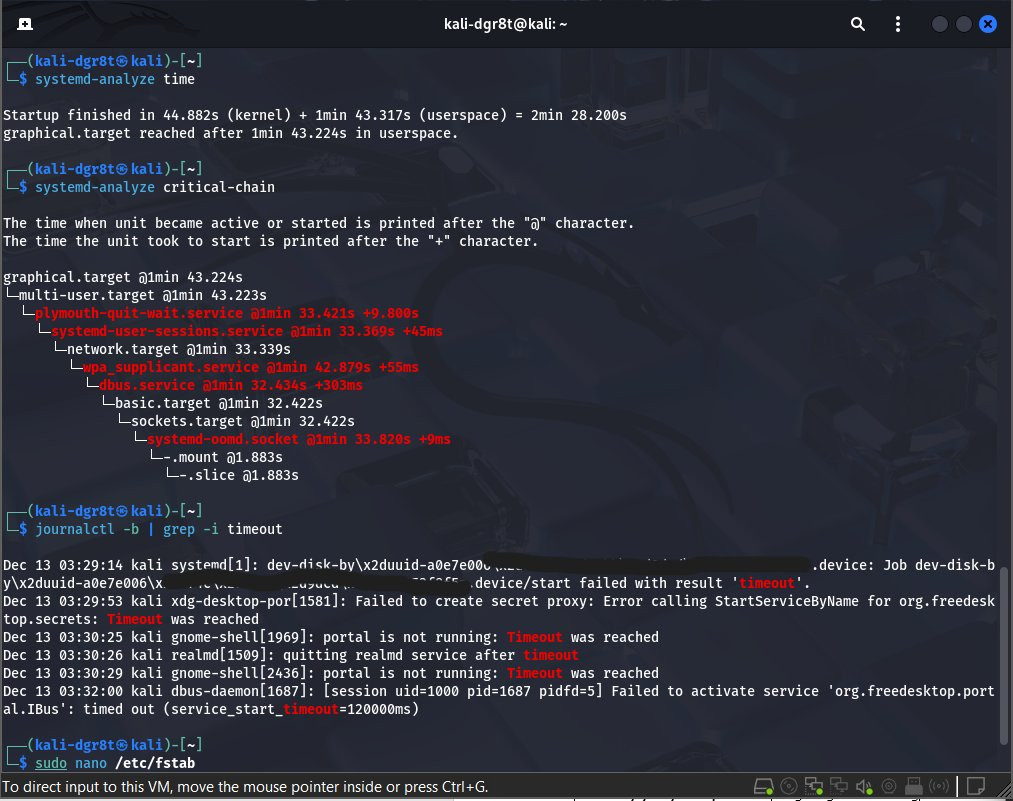Viewport: 1013px width, 801px height.
Task: Click the 'sudo nano /etc/fstab' command line
Action: 114,763
